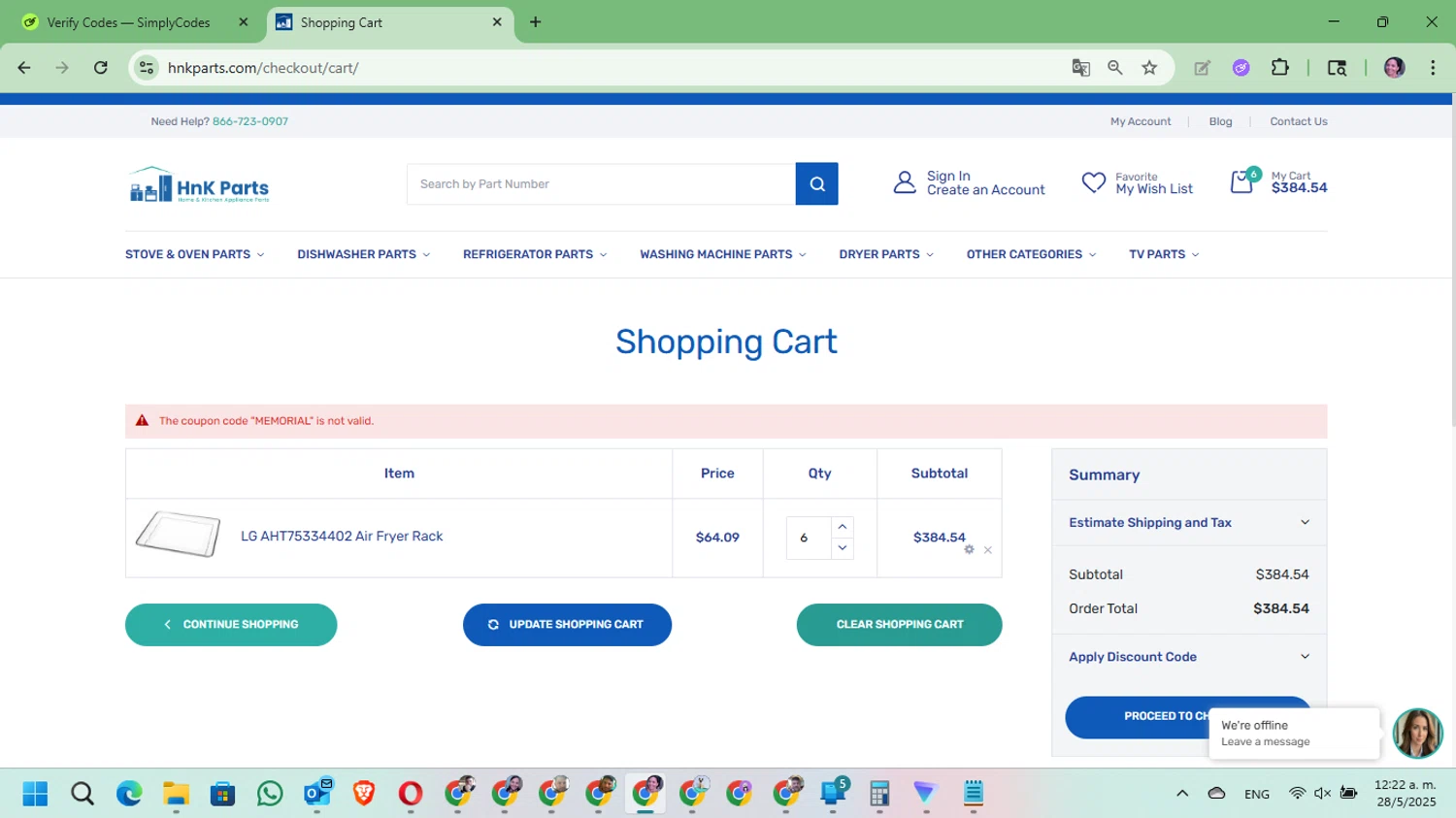The image size is (1456, 818).
Task: Click My Cart $384.54 total text
Action: tap(1299, 182)
